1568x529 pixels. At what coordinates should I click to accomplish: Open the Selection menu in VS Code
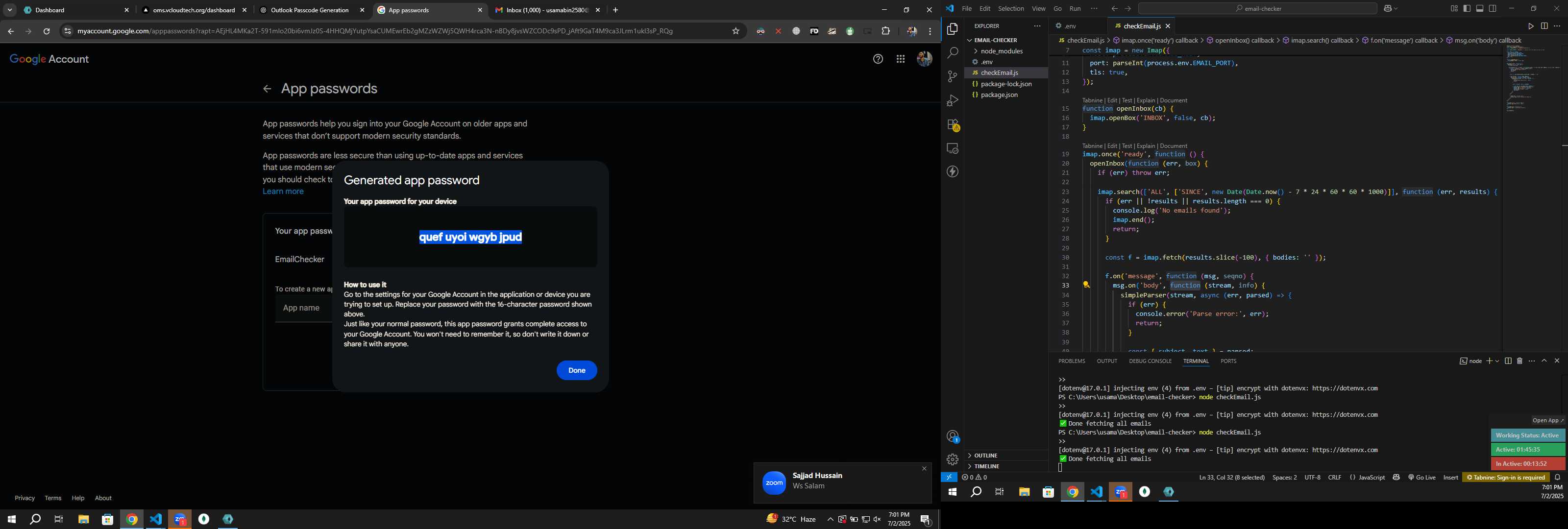pyautogui.click(x=1011, y=8)
